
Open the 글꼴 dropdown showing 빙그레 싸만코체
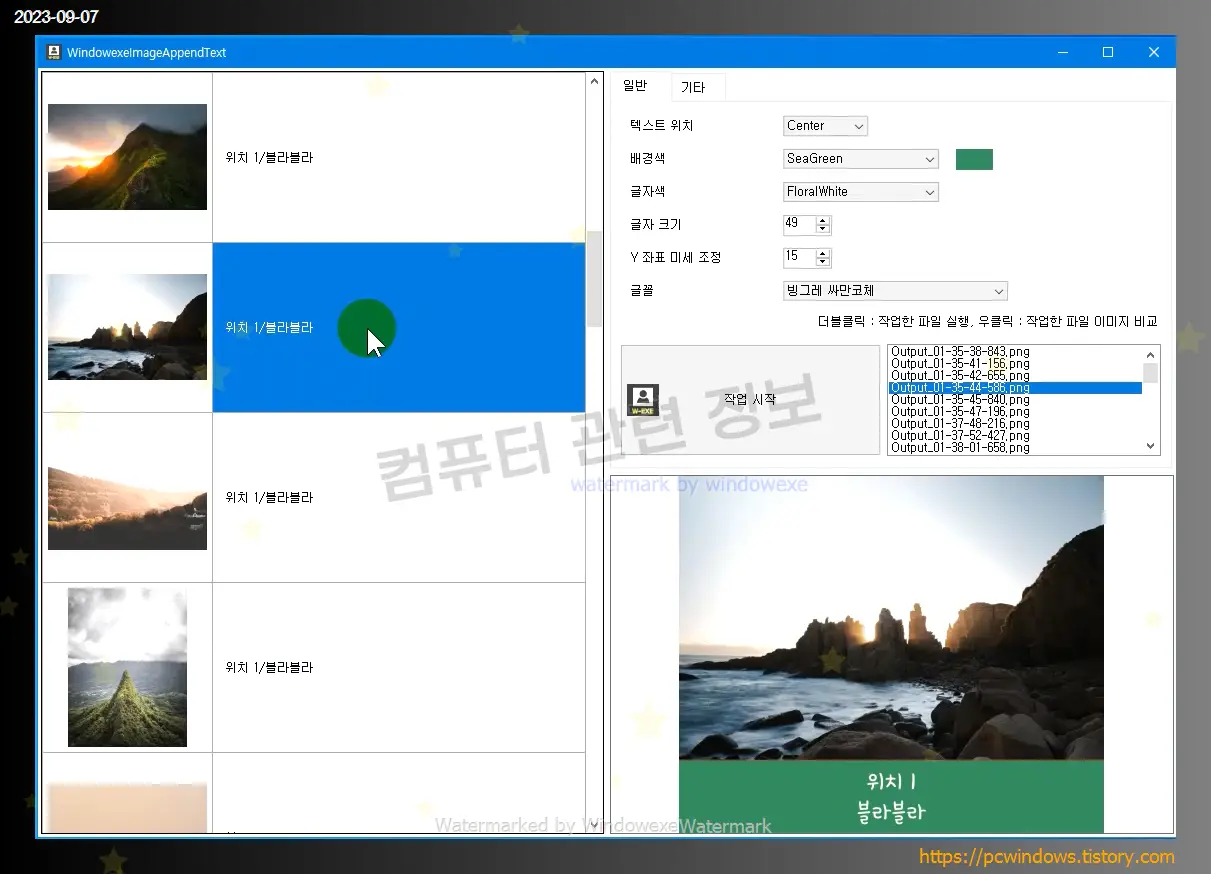pyautogui.click(x=895, y=291)
